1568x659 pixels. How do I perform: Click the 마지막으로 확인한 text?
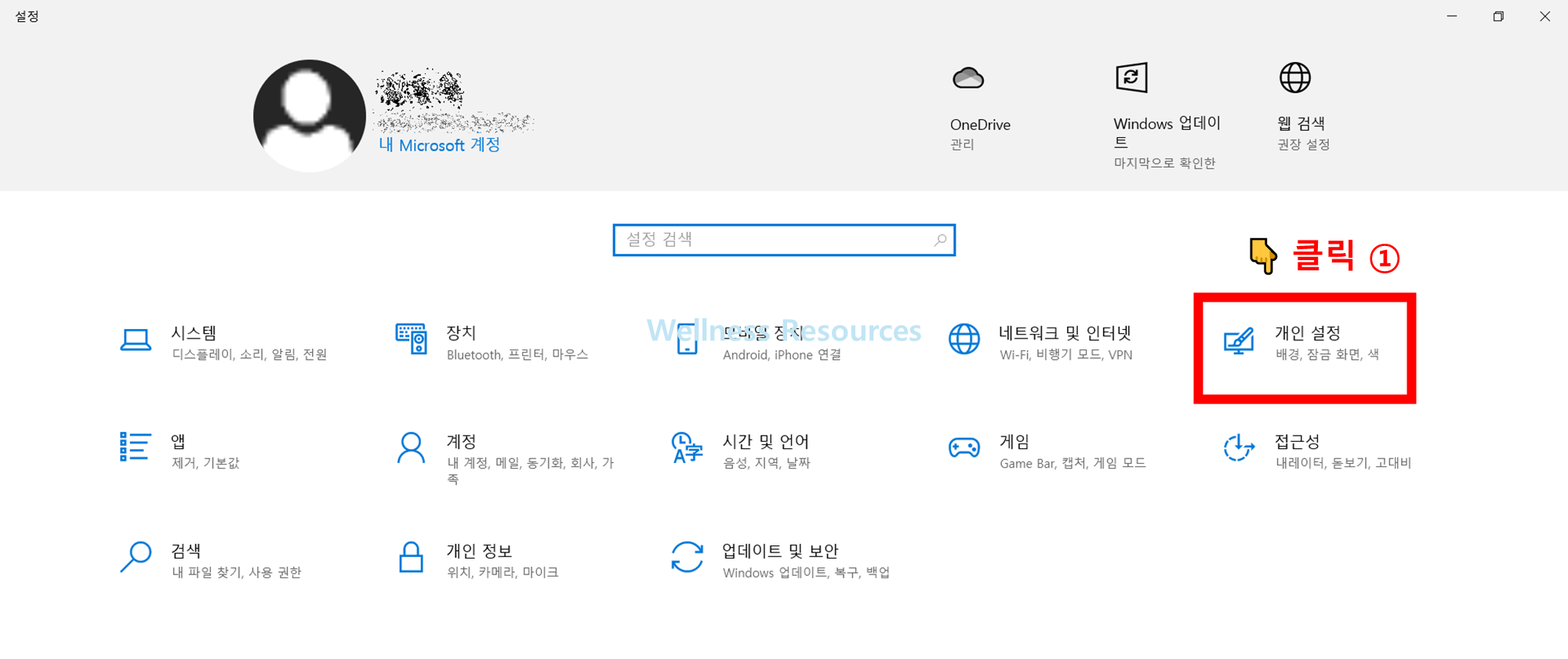tap(1165, 163)
